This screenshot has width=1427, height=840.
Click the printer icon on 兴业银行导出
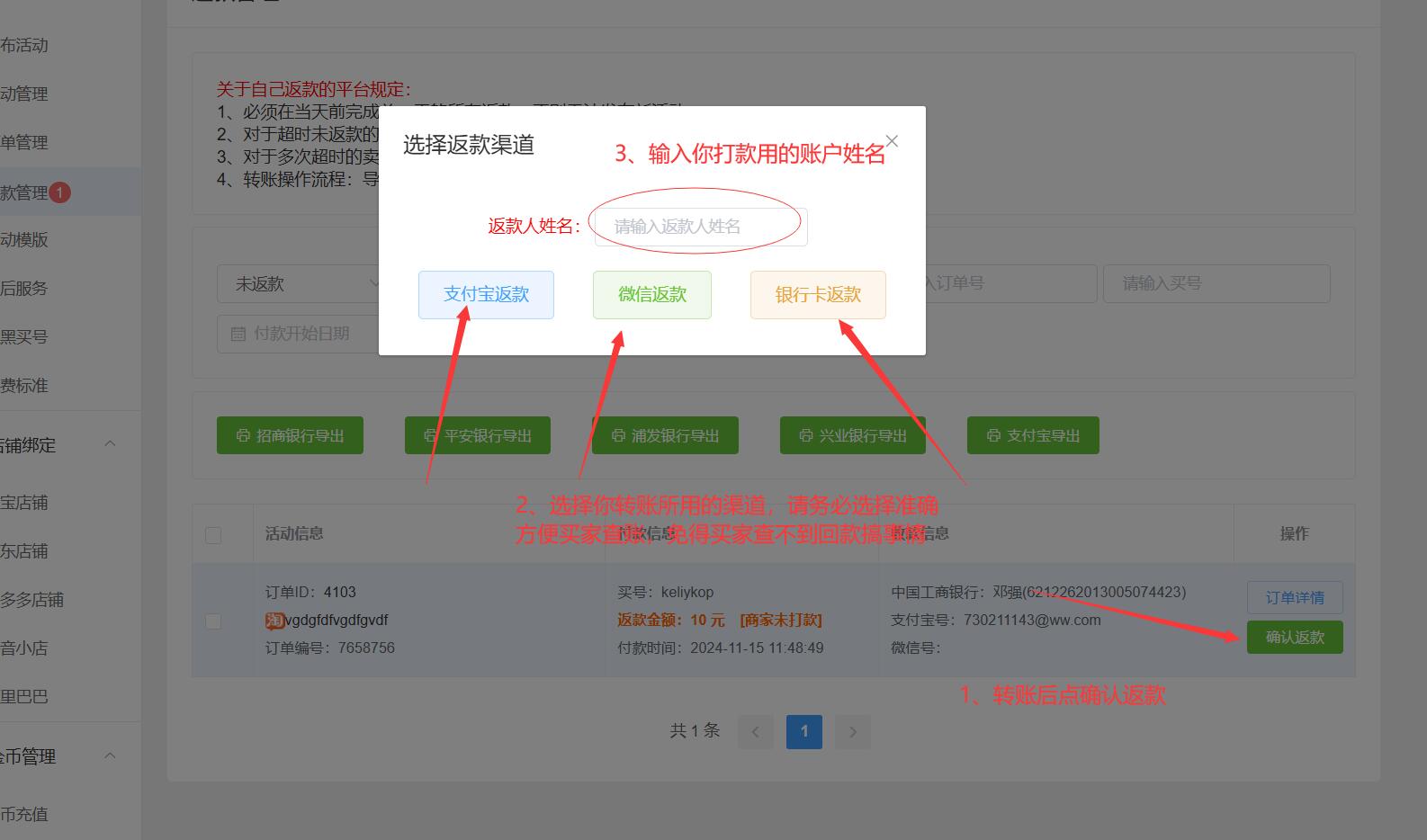click(x=806, y=435)
